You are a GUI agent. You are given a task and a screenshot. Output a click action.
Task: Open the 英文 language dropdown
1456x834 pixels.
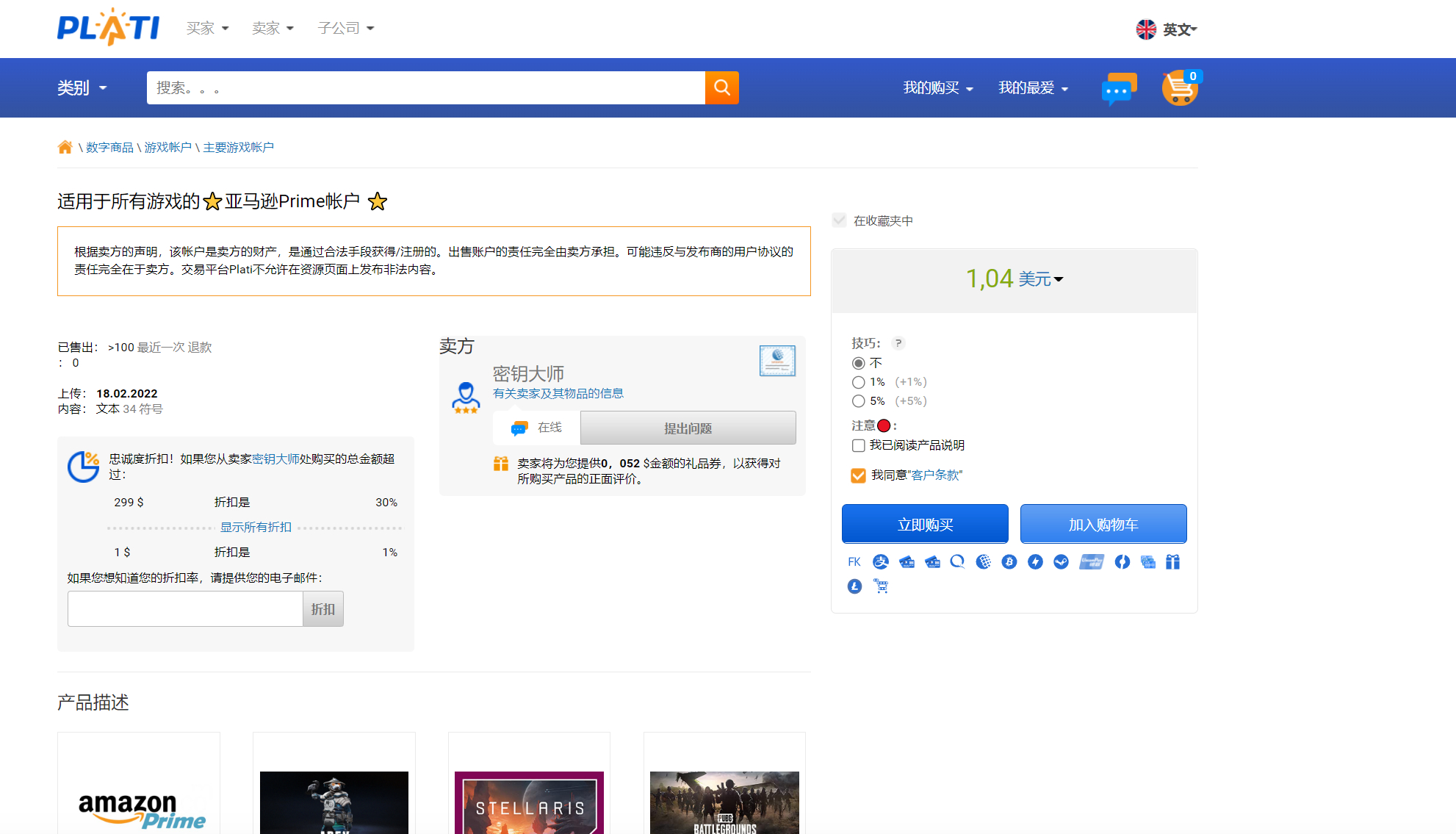click(x=1180, y=29)
